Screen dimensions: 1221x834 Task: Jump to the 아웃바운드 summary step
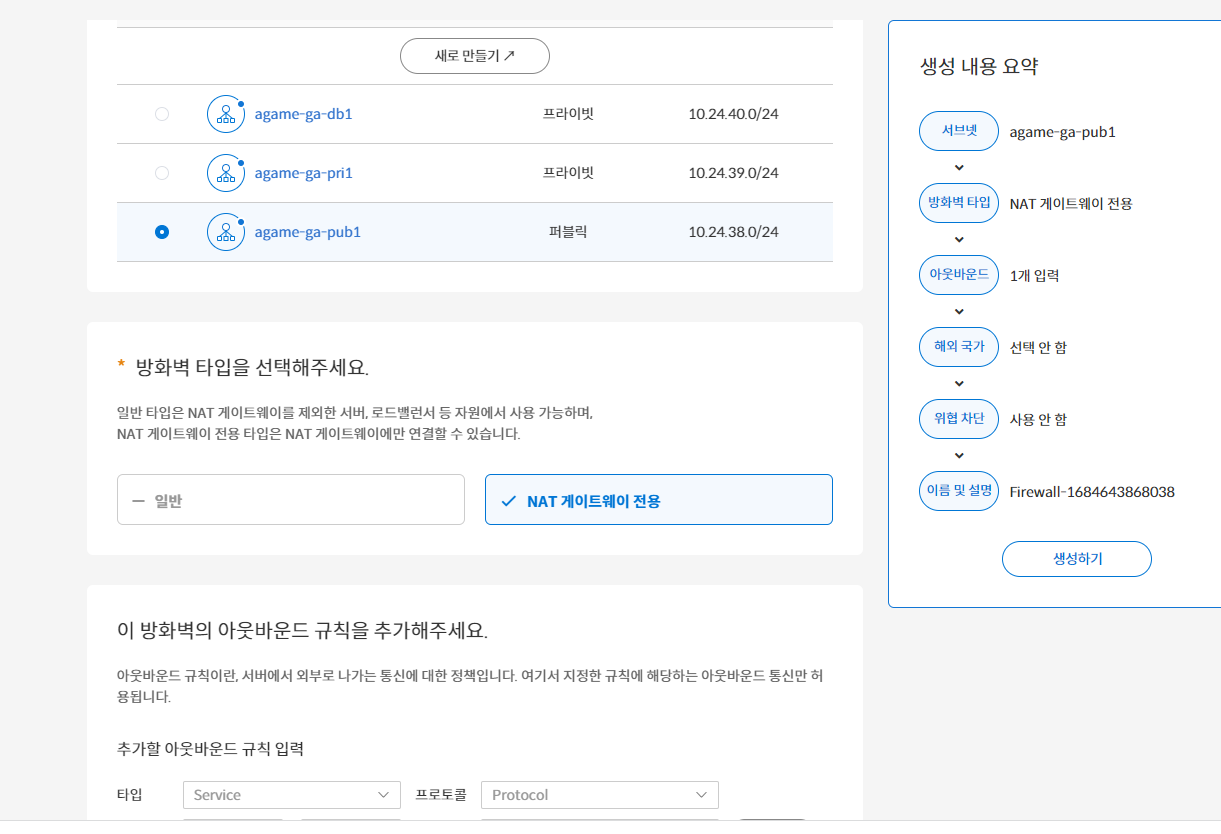pyautogui.click(x=959, y=275)
